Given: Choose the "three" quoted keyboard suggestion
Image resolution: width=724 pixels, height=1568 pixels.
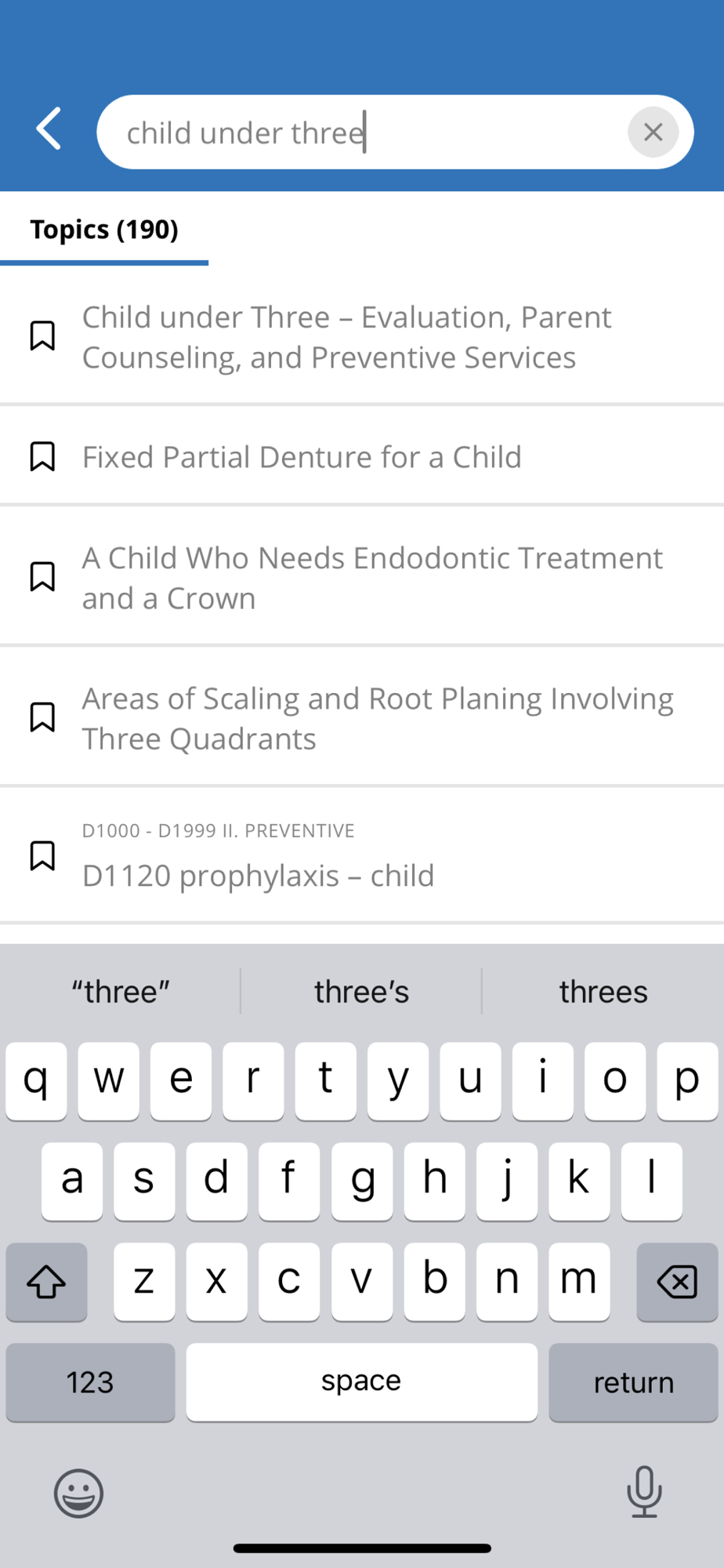Looking at the screenshot, I should [x=121, y=992].
